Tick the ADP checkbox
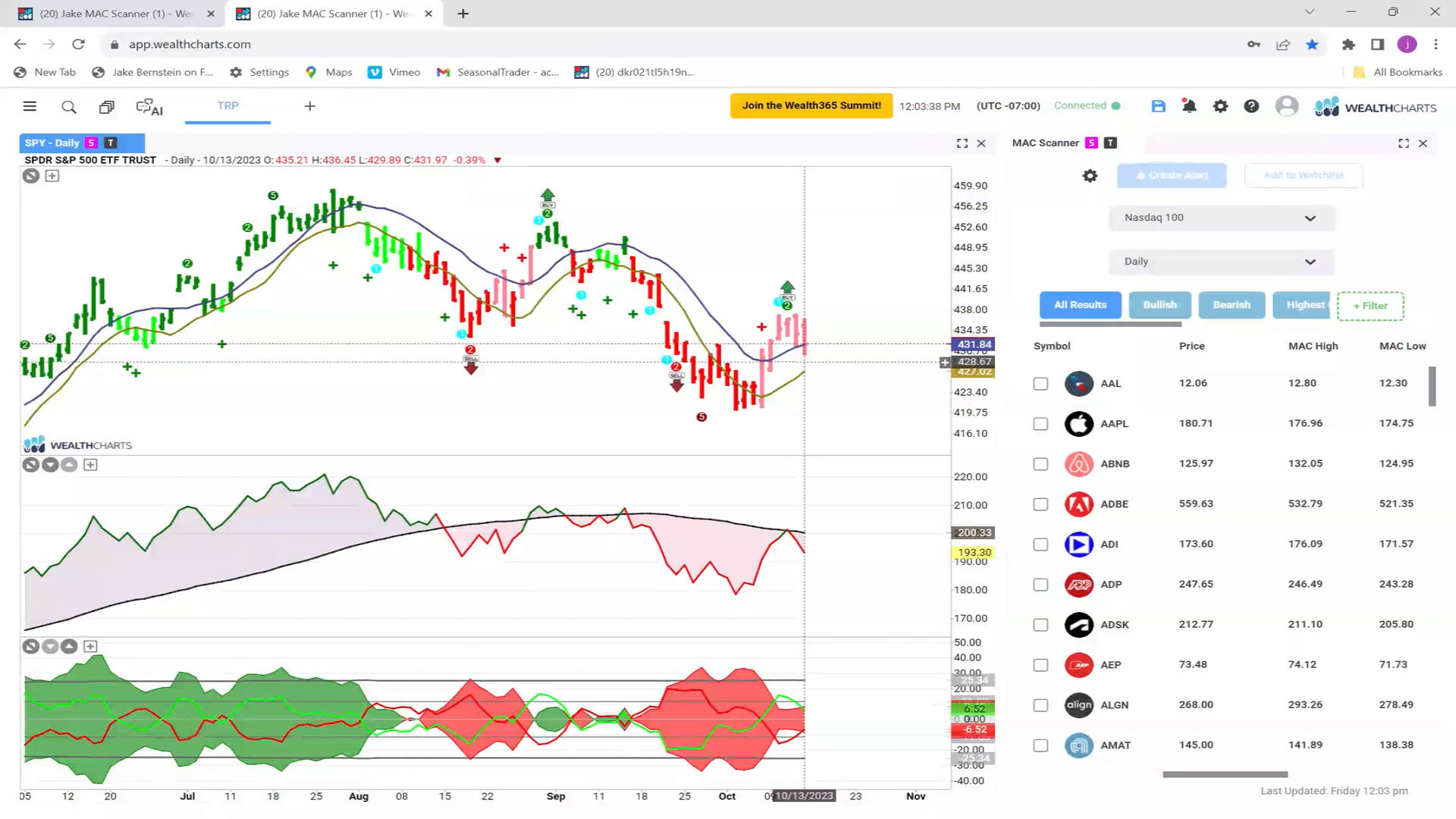 pyautogui.click(x=1040, y=585)
